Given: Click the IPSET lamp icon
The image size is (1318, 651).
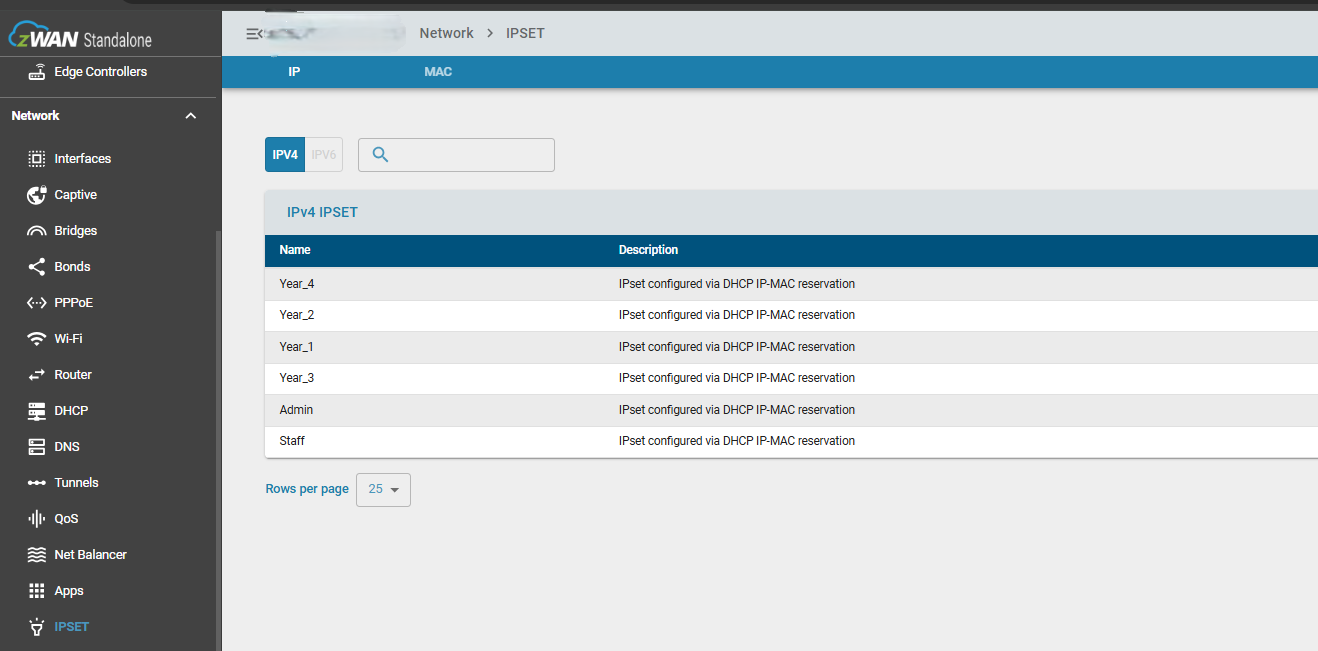Looking at the screenshot, I should click(37, 627).
